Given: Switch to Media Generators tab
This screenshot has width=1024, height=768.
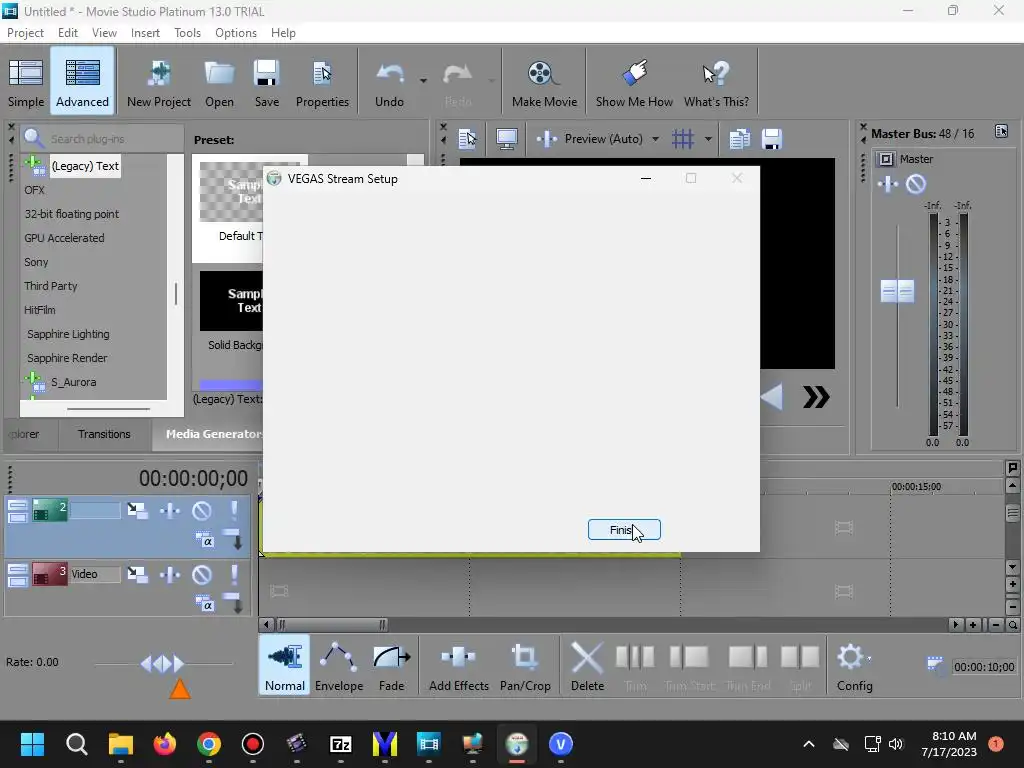Looking at the screenshot, I should 213,434.
